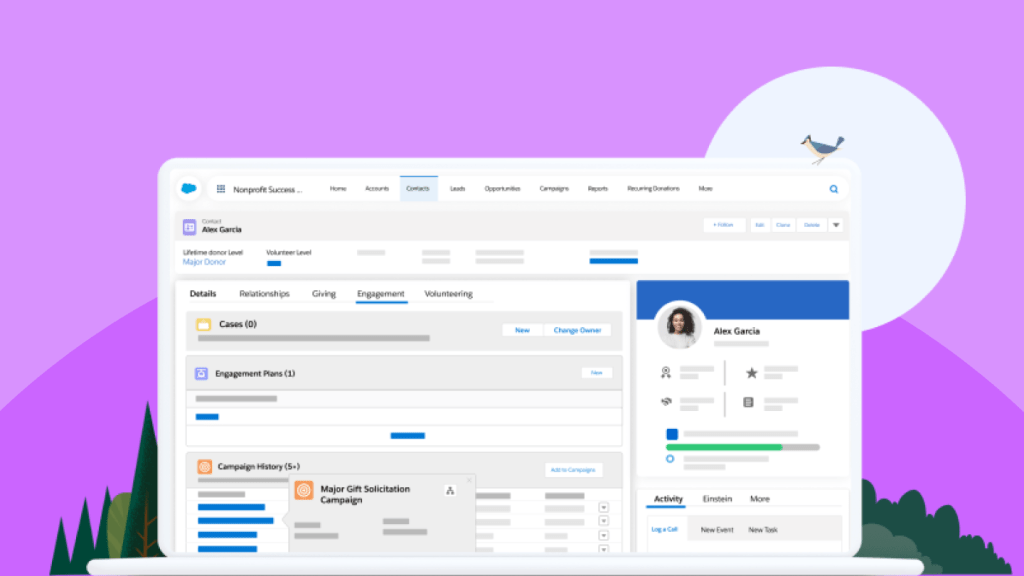1024x576 pixels.
Task: Click the Follow button
Action: pyautogui.click(x=724, y=225)
